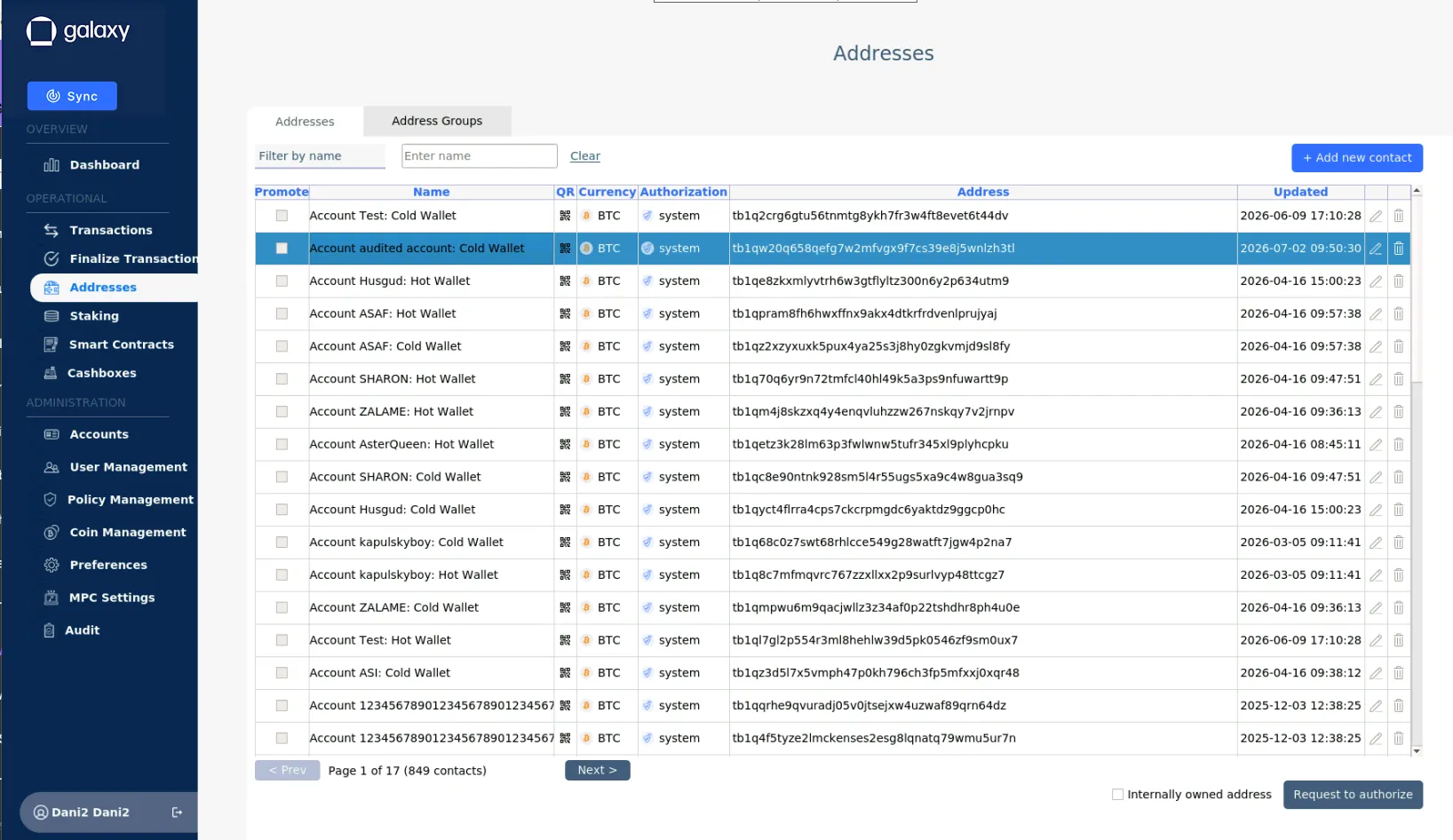The image size is (1453, 840).
Task: Sort by the Currency column header
Action: (607, 192)
